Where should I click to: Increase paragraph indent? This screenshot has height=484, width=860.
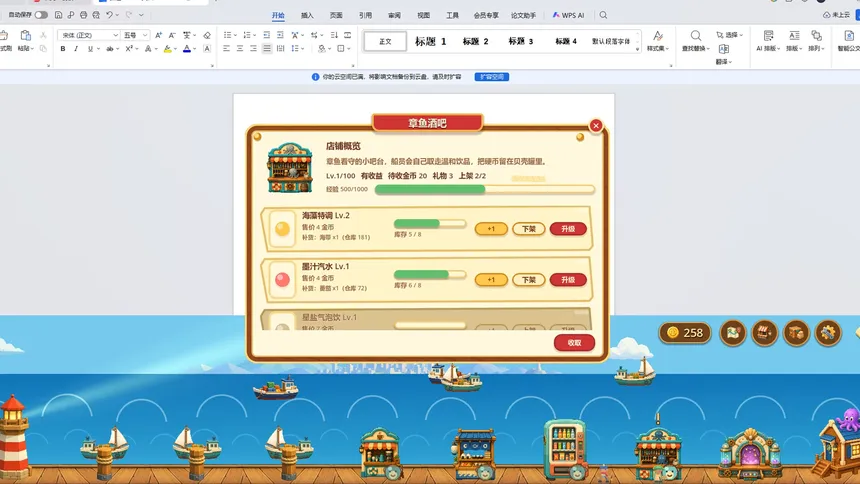pos(280,35)
